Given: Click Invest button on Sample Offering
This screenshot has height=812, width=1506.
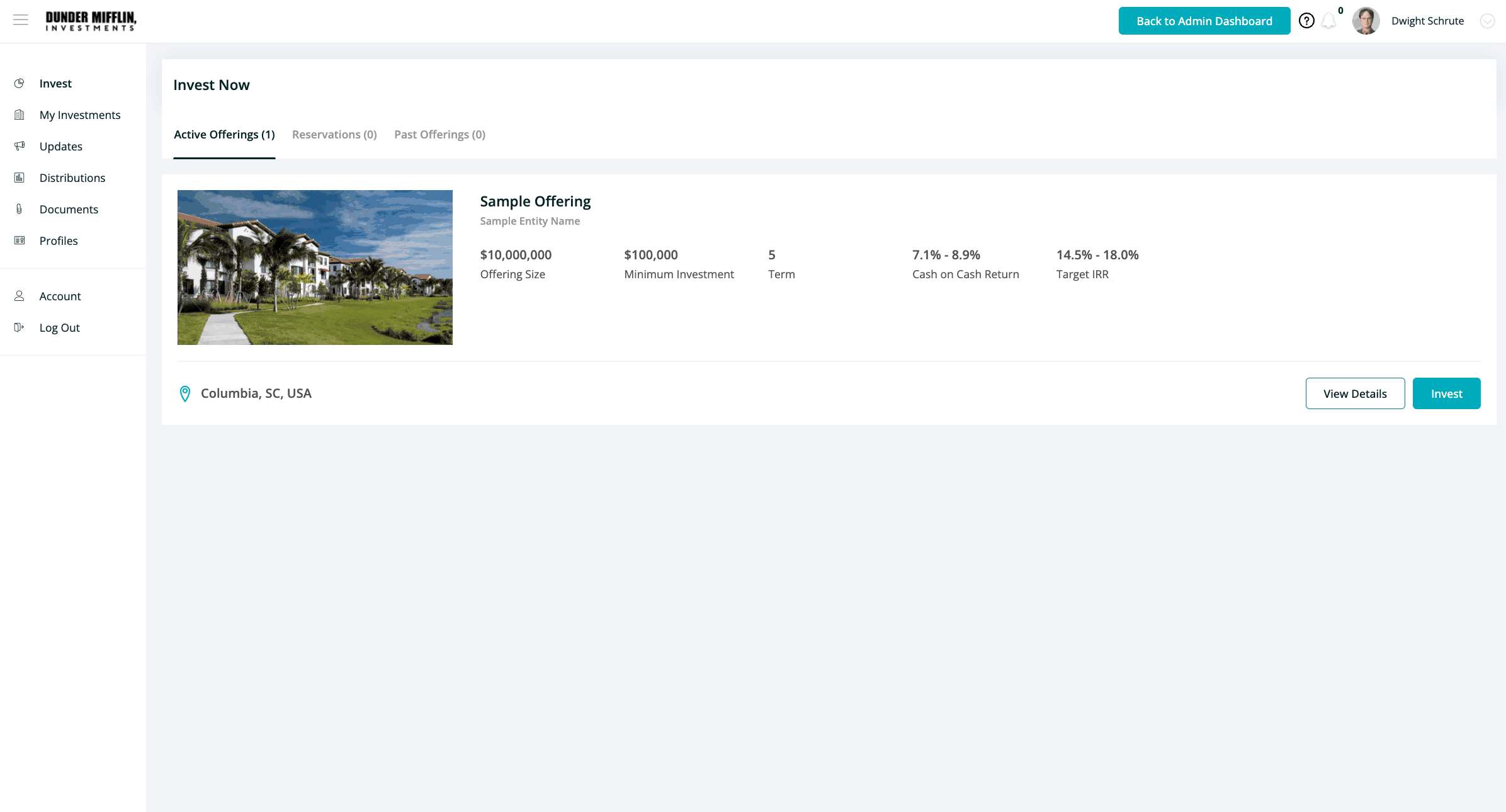Looking at the screenshot, I should pos(1447,393).
